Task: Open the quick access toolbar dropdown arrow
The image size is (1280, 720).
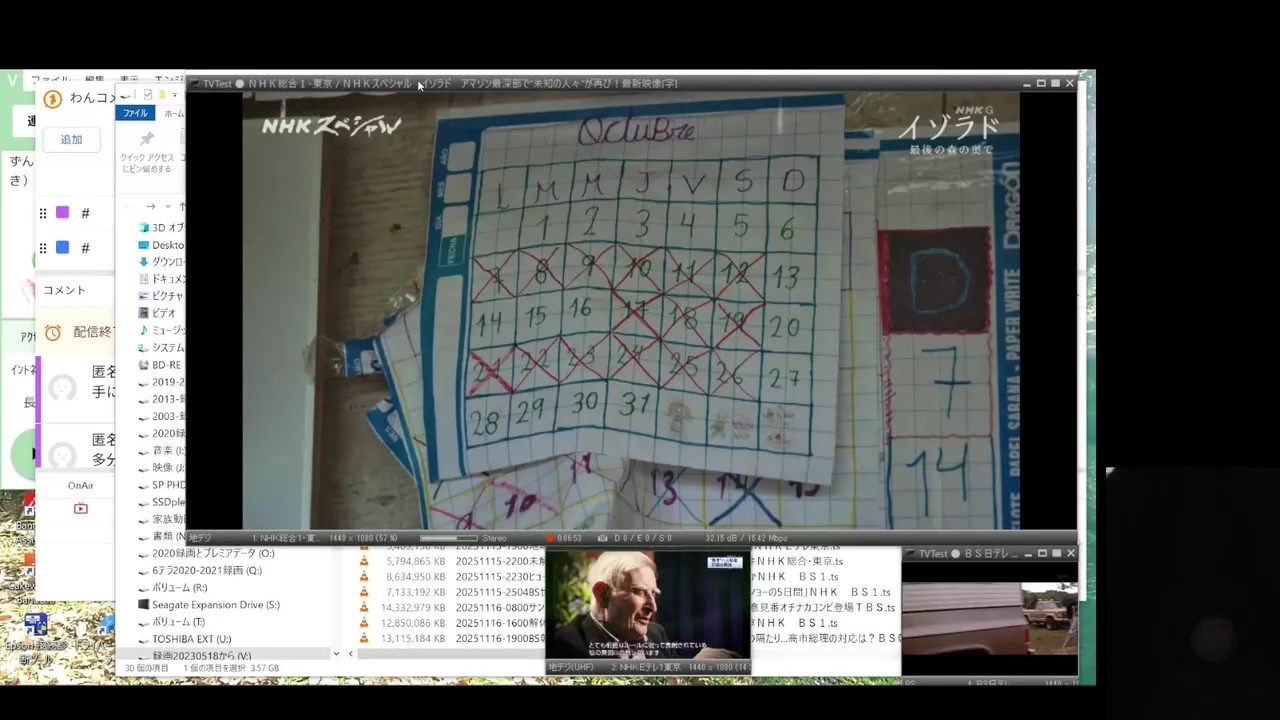Action: (175, 95)
